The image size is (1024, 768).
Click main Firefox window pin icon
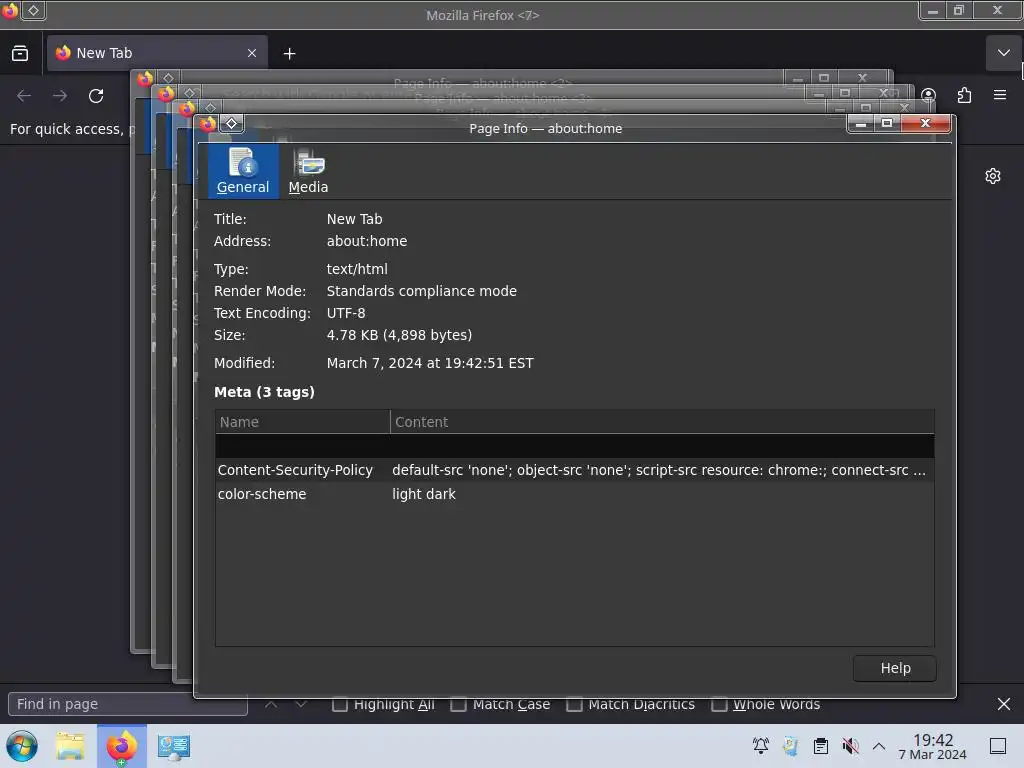33,10
